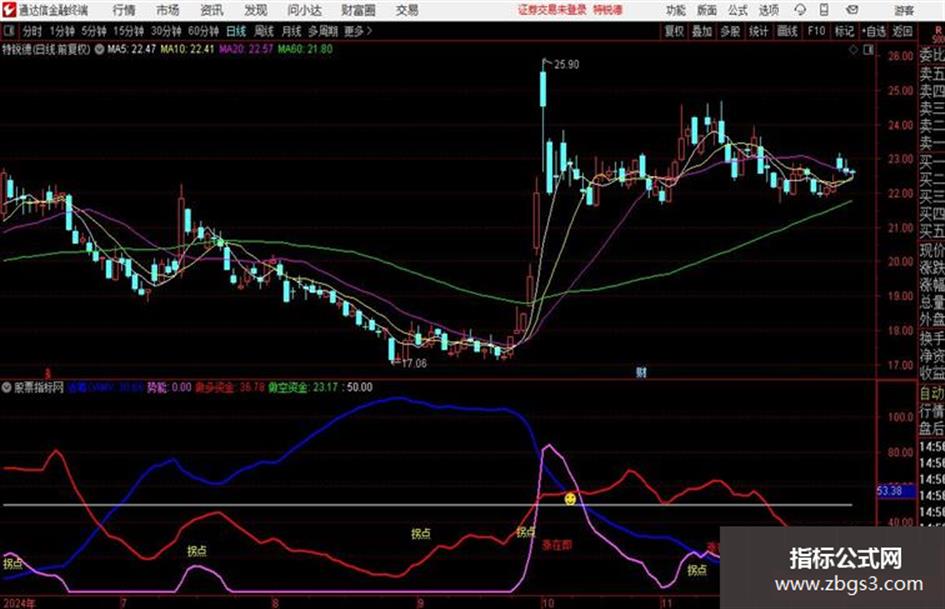Switch to 分时 chart tab
945x609 pixels.
pos(32,31)
